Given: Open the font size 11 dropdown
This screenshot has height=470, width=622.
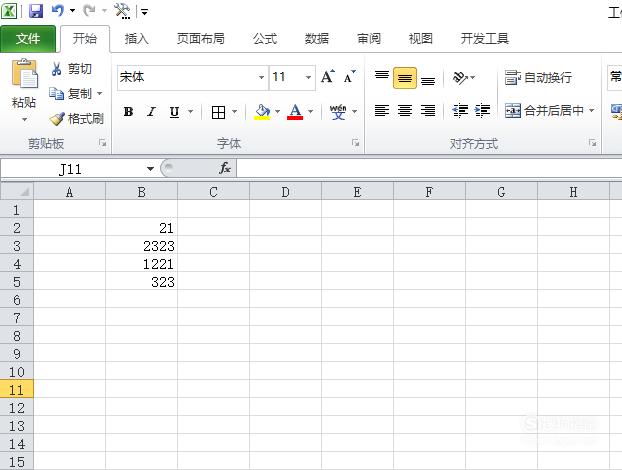Looking at the screenshot, I should click(x=308, y=77).
